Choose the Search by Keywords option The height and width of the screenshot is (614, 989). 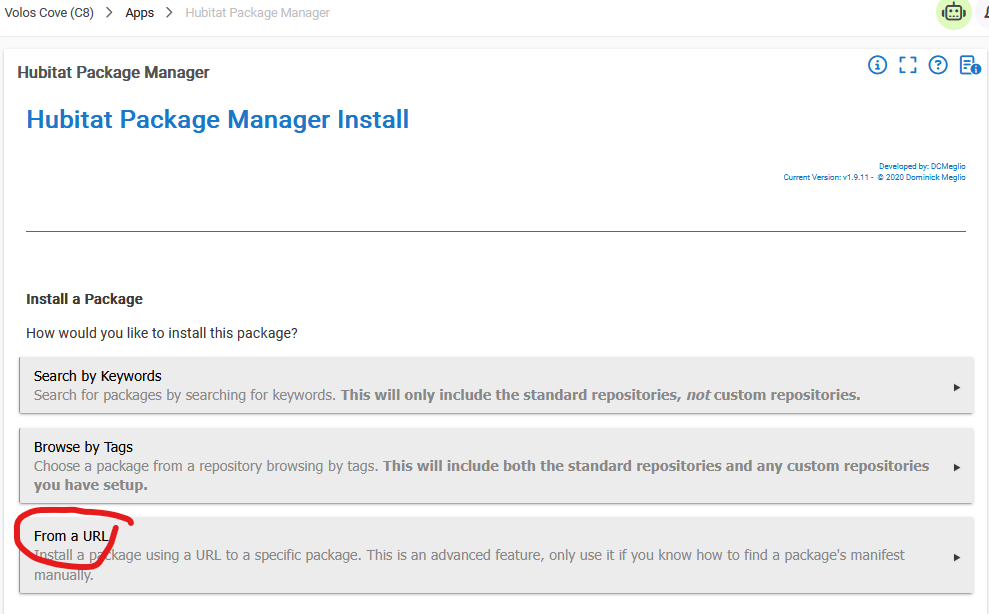click(496, 386)
